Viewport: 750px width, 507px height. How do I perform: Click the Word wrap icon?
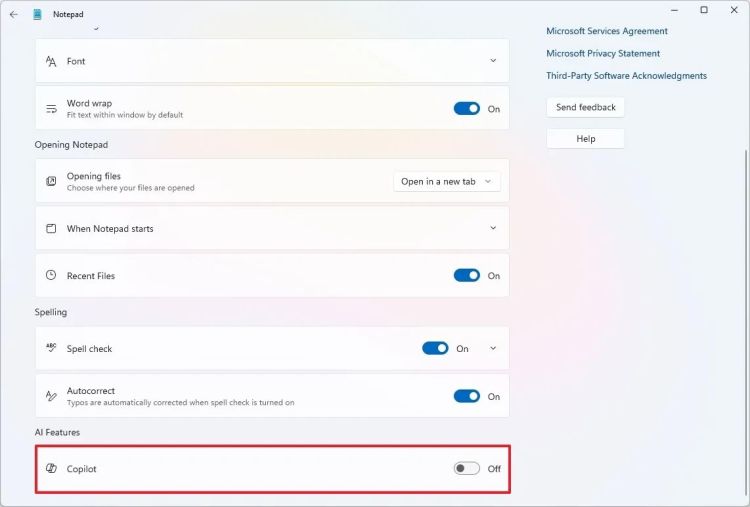click(x=51, y=108)
